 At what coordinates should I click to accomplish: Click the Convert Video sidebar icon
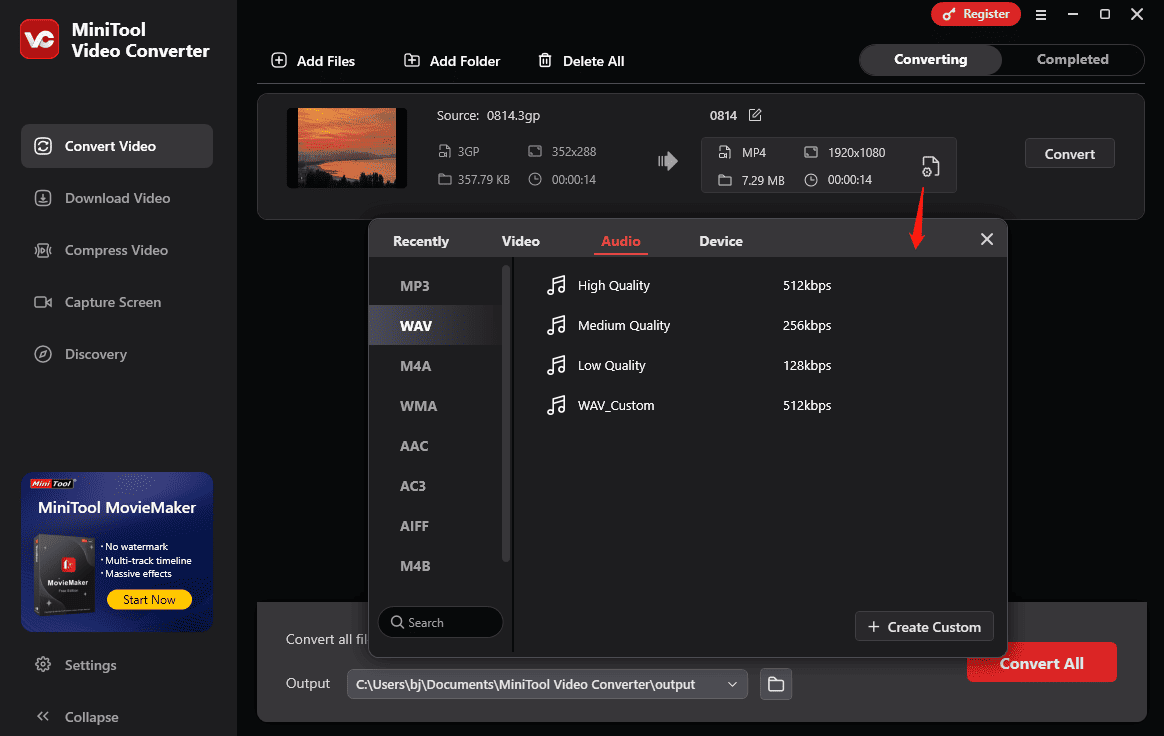[43, 146]
